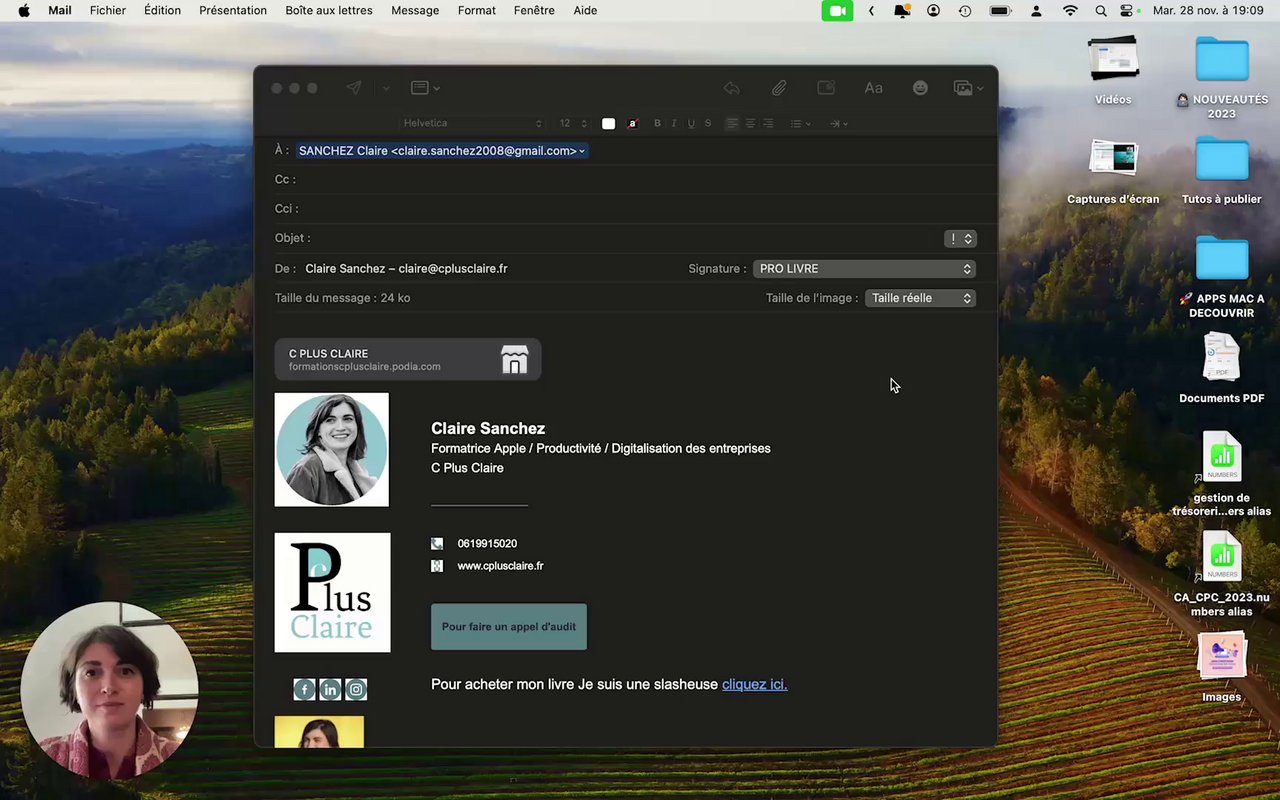Click the phone icon beside 0619915020
This screenshot has height=800, width=1280.
437,544
